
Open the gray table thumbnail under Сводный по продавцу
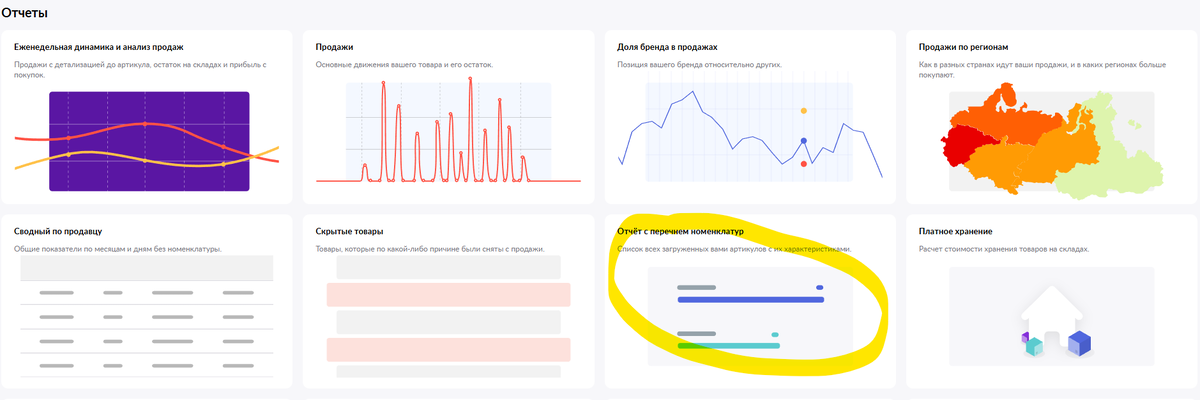point(147,315)
